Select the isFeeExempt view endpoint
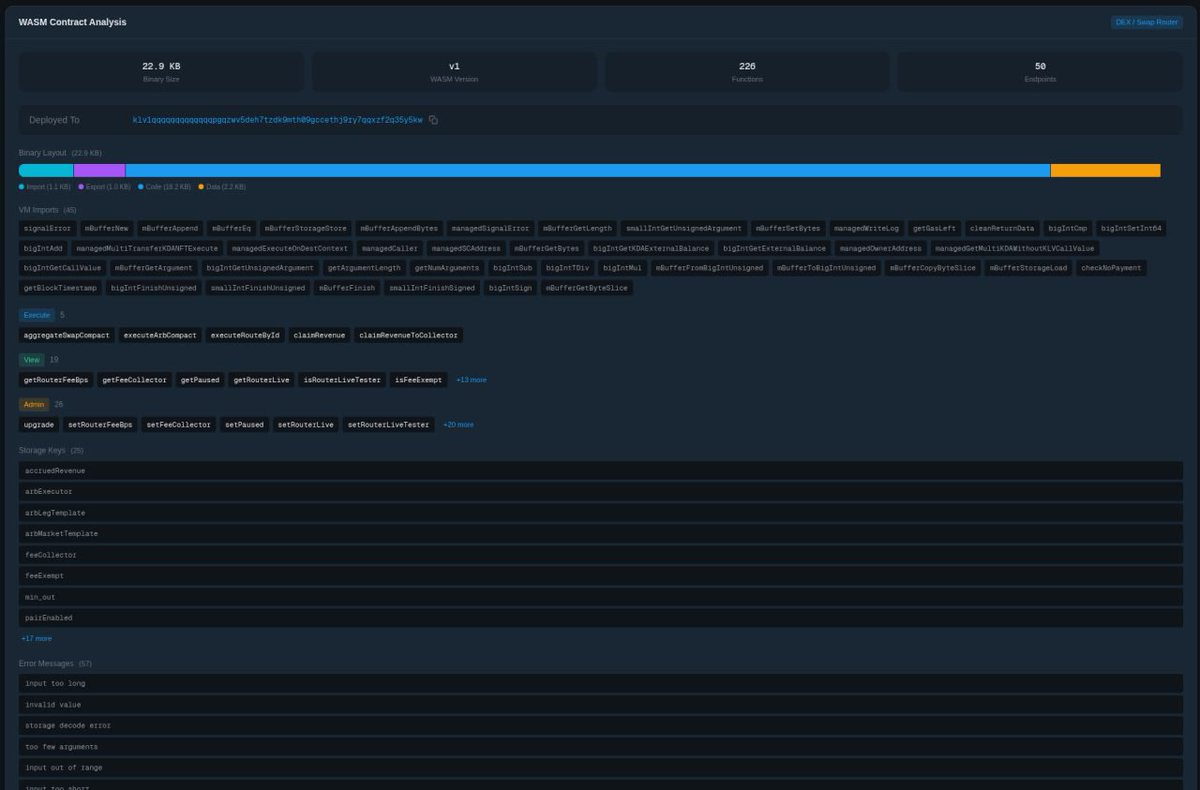The height and width of the screenshot is (790, 1200). (x=419, y=380)
